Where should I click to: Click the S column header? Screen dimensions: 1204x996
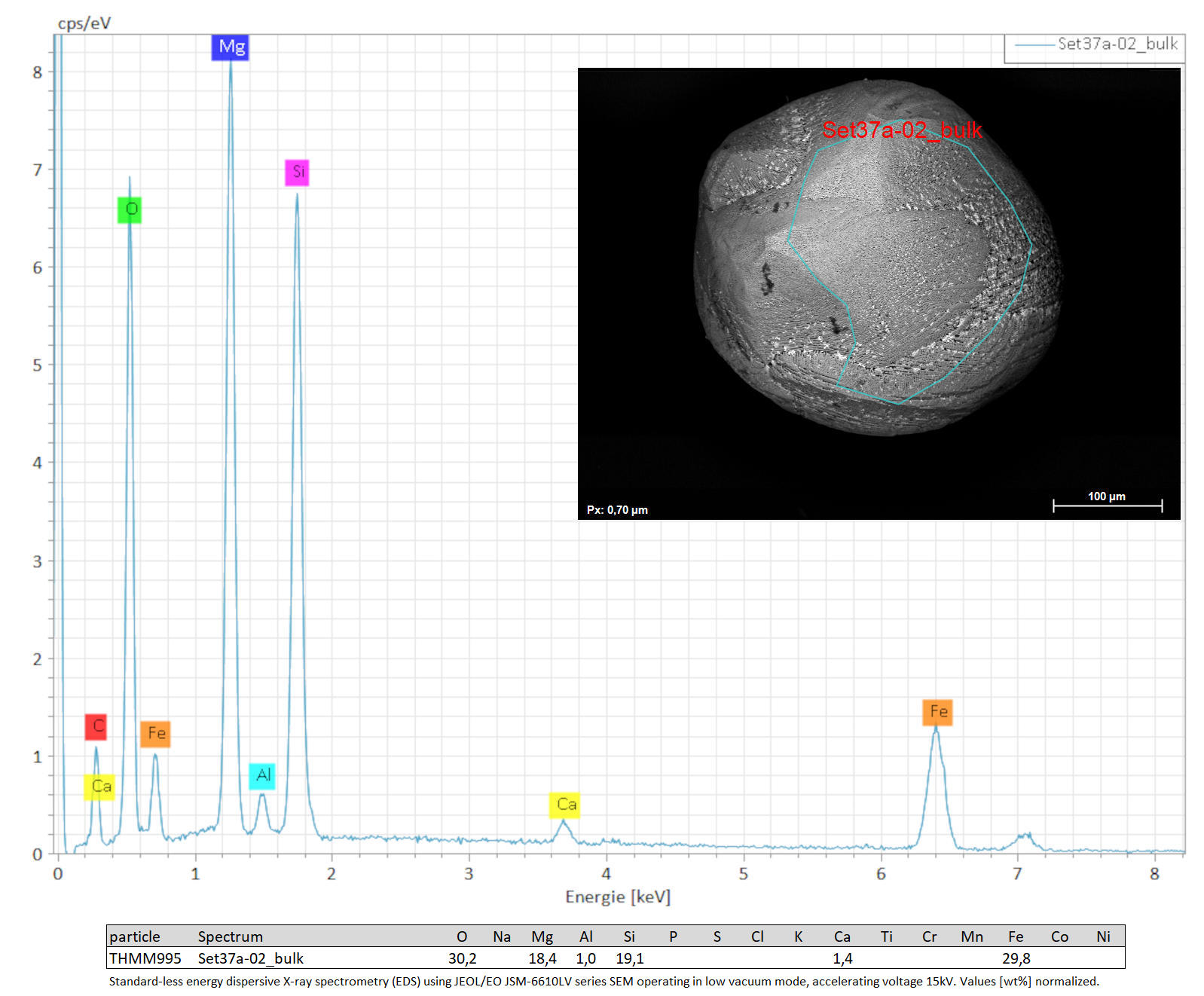pos(717,936)
